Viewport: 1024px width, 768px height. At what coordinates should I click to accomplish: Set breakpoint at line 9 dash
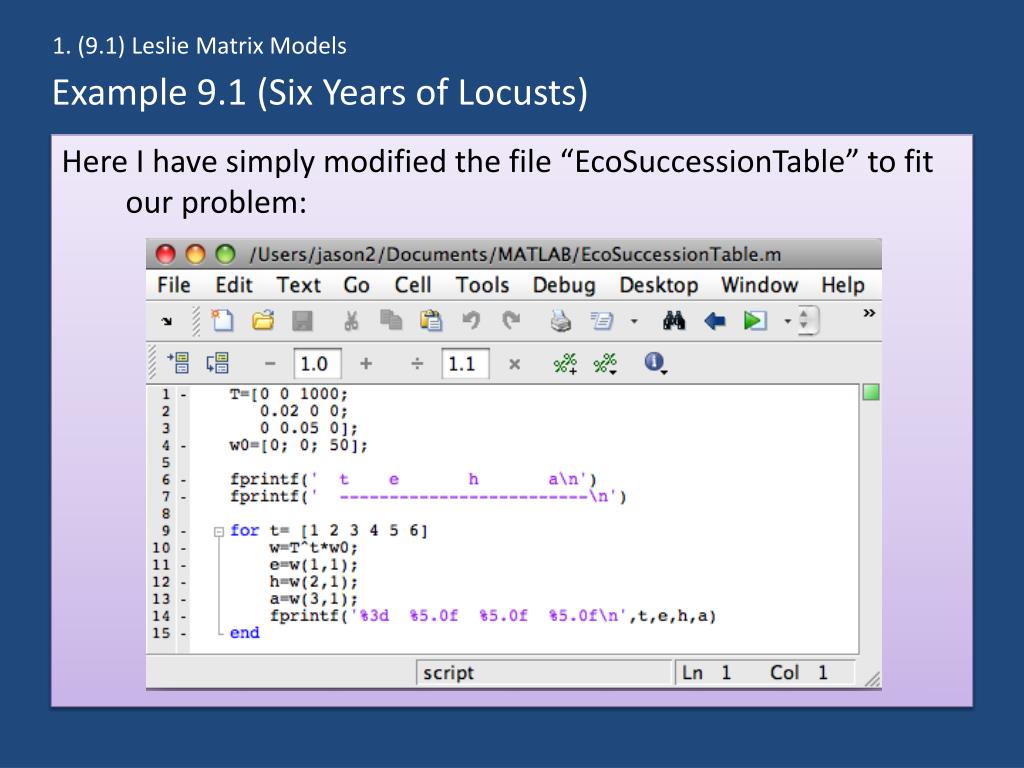click(184, 531)
